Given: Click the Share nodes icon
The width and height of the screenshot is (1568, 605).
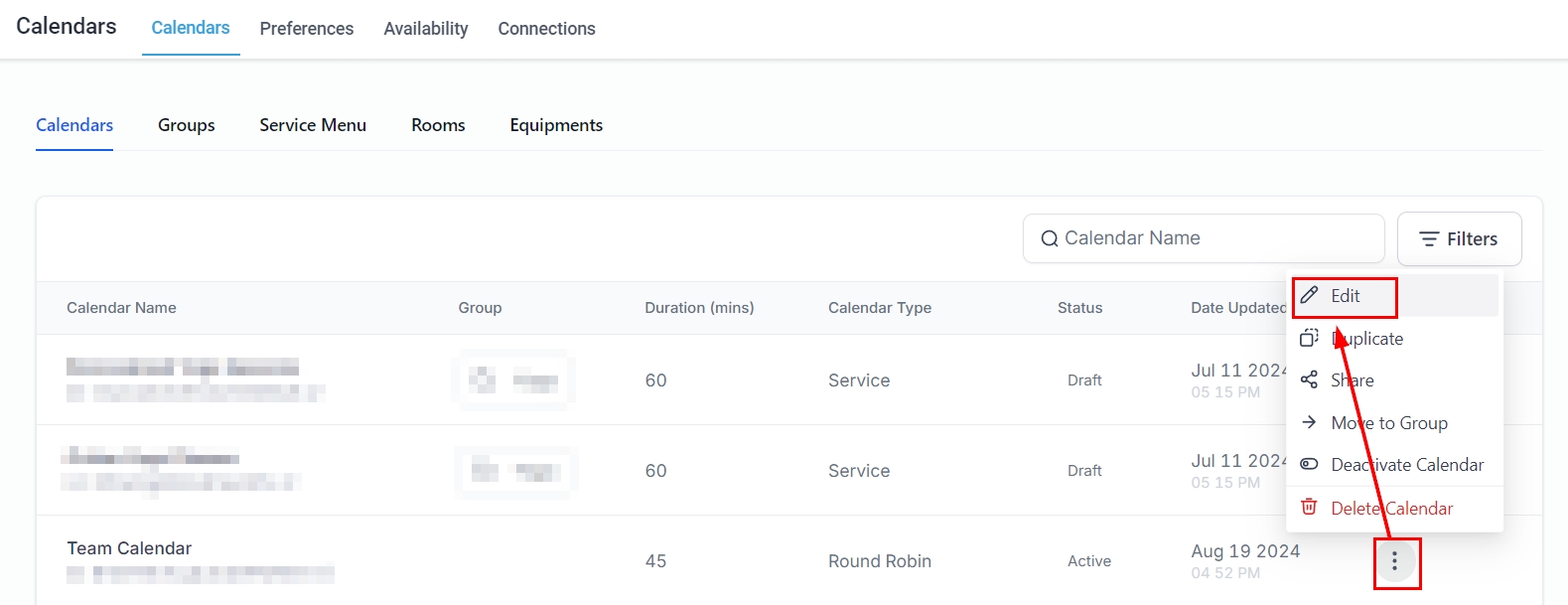Looking at the screenshot, I should [1310, 380].
